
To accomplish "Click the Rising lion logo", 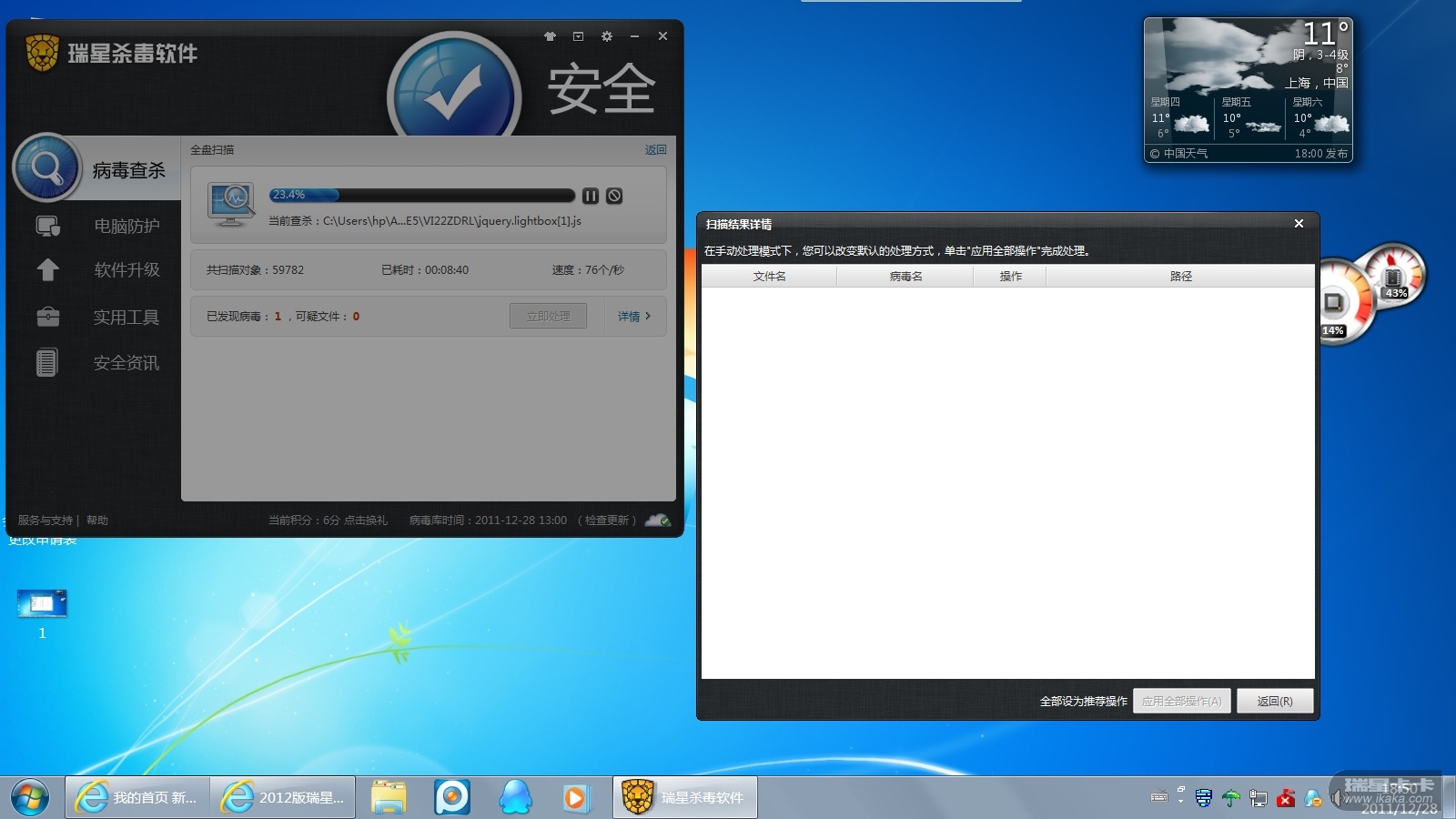I will (x=42, y=53).
